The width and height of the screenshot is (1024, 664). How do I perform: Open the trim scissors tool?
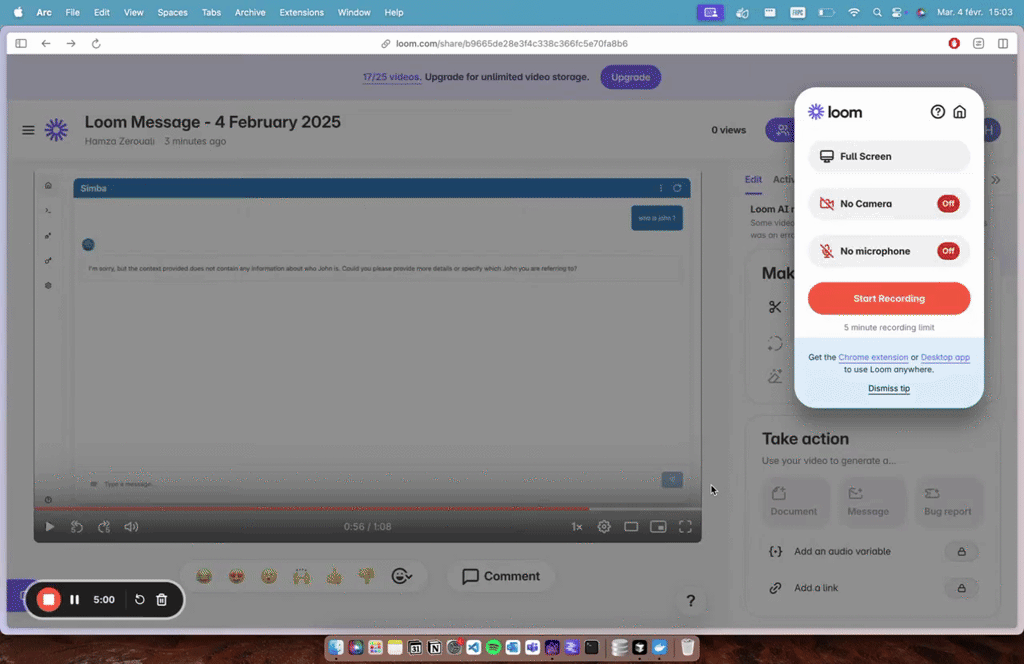tap(775, 307)
